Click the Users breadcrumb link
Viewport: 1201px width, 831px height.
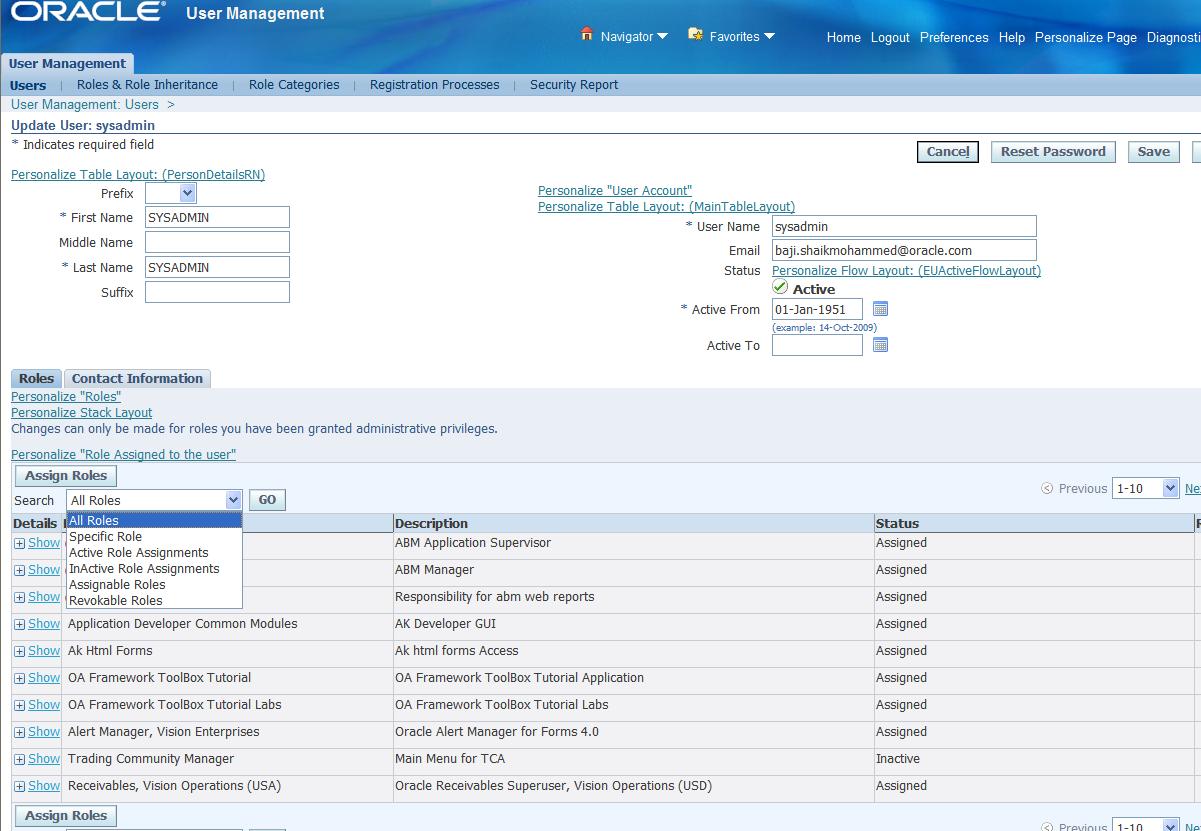click(141, 104)
